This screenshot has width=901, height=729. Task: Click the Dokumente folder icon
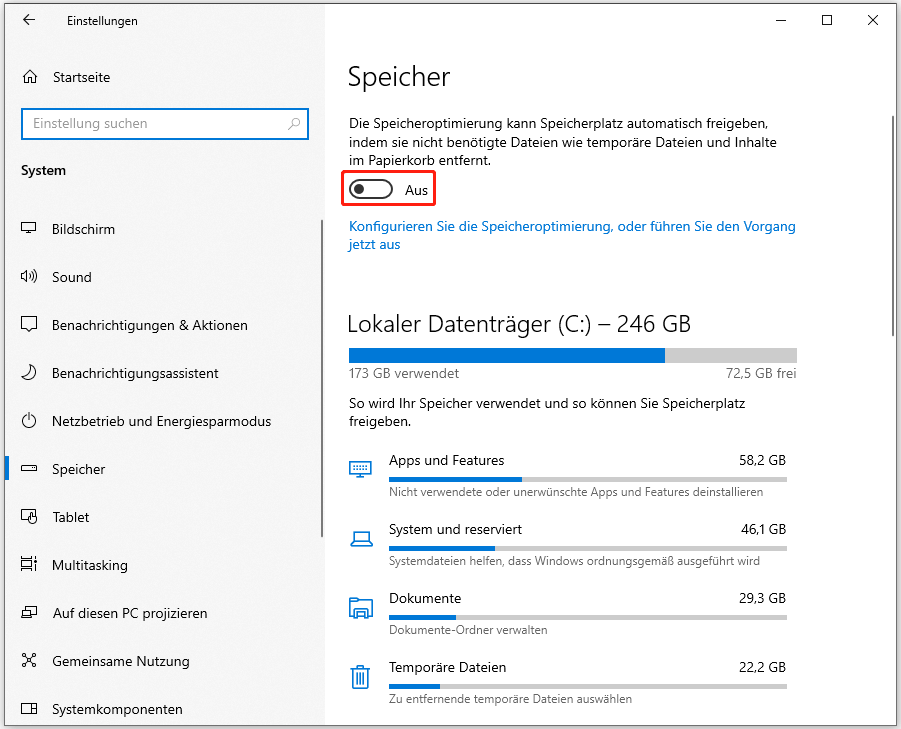tap(361, 608)
